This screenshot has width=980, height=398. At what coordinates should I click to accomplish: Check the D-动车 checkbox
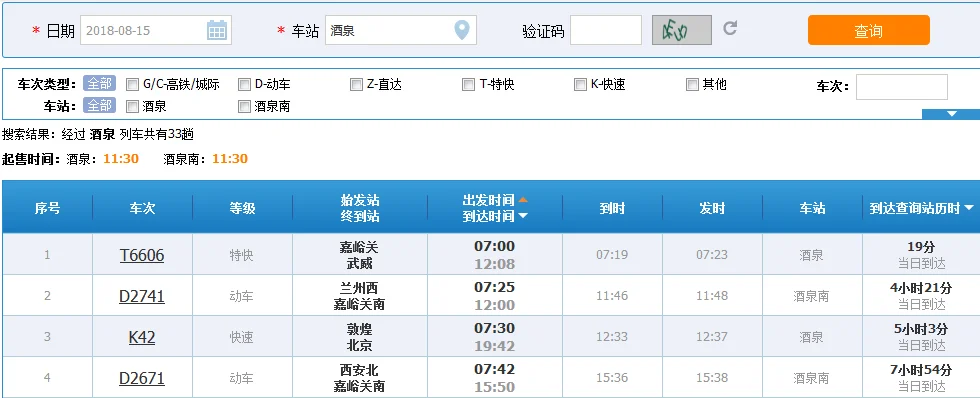[244, 84]
